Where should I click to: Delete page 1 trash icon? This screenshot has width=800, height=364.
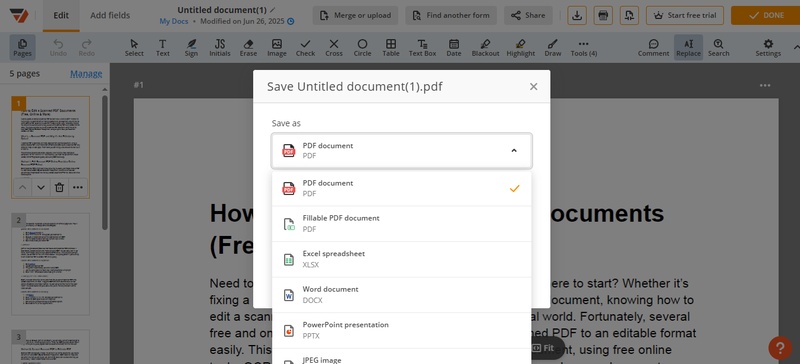[59, 187]
